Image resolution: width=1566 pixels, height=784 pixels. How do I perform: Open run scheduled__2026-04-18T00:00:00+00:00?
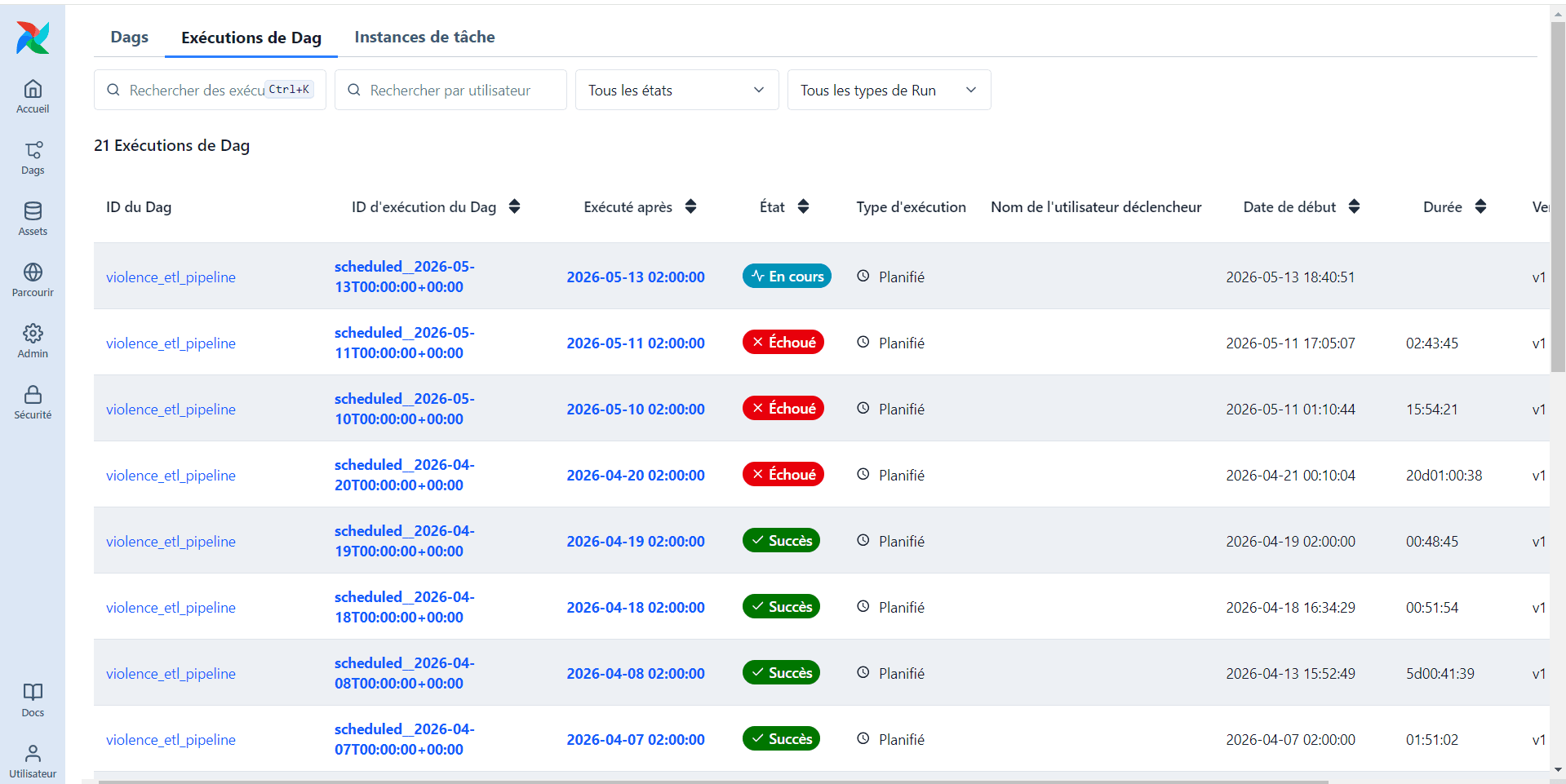pyautogui.click(x=405, y=607)
